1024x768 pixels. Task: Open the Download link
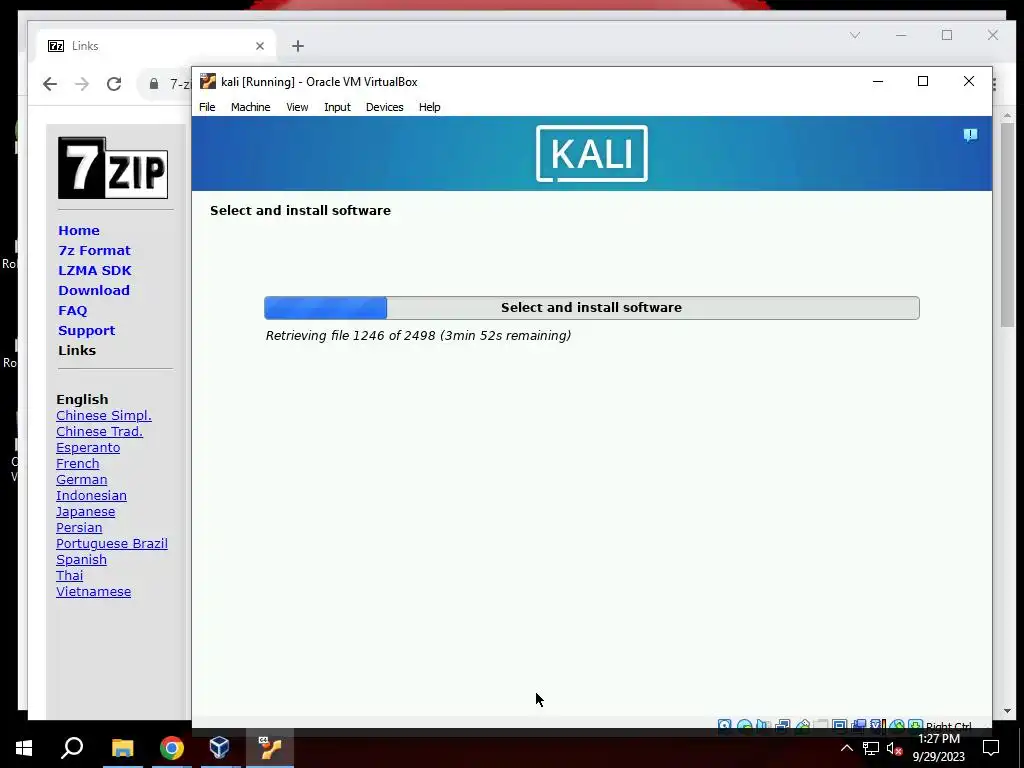tap(94, 291)
